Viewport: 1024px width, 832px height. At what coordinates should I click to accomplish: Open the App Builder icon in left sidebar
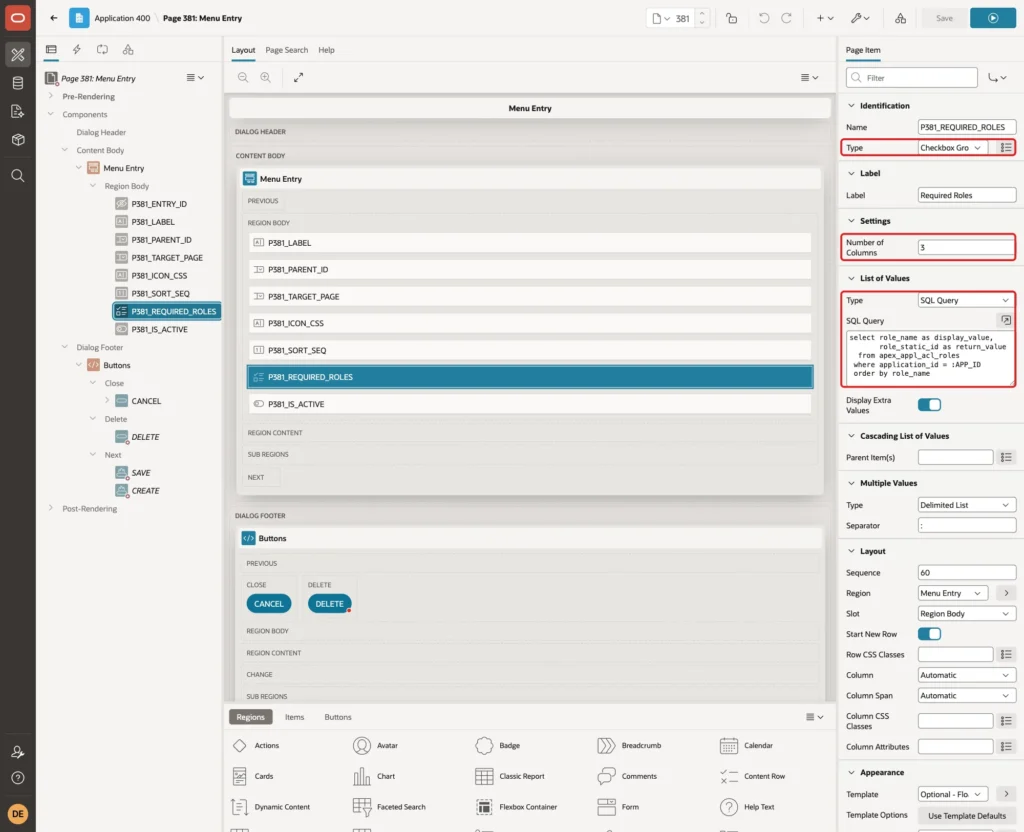pos(18,54)
